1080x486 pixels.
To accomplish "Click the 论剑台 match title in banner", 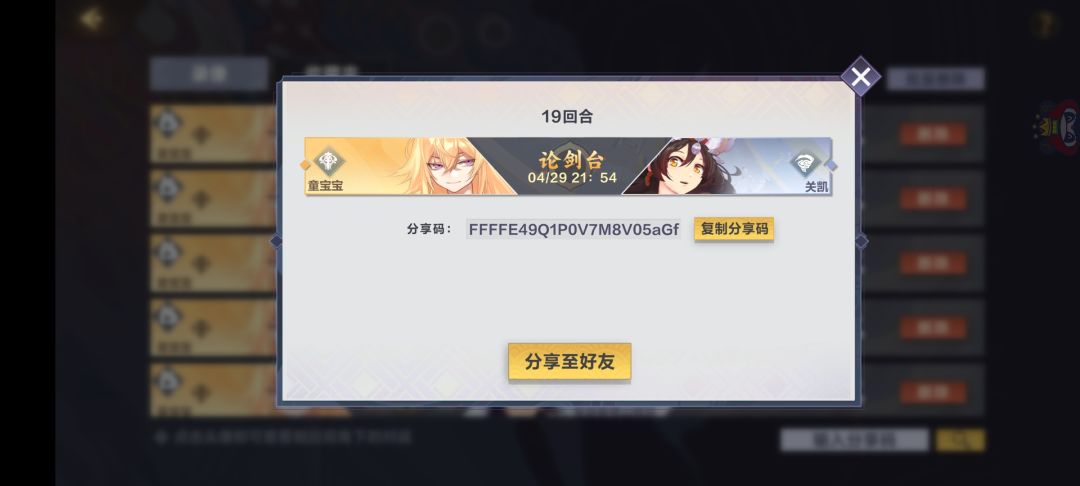I will click(x=571, y=160).
